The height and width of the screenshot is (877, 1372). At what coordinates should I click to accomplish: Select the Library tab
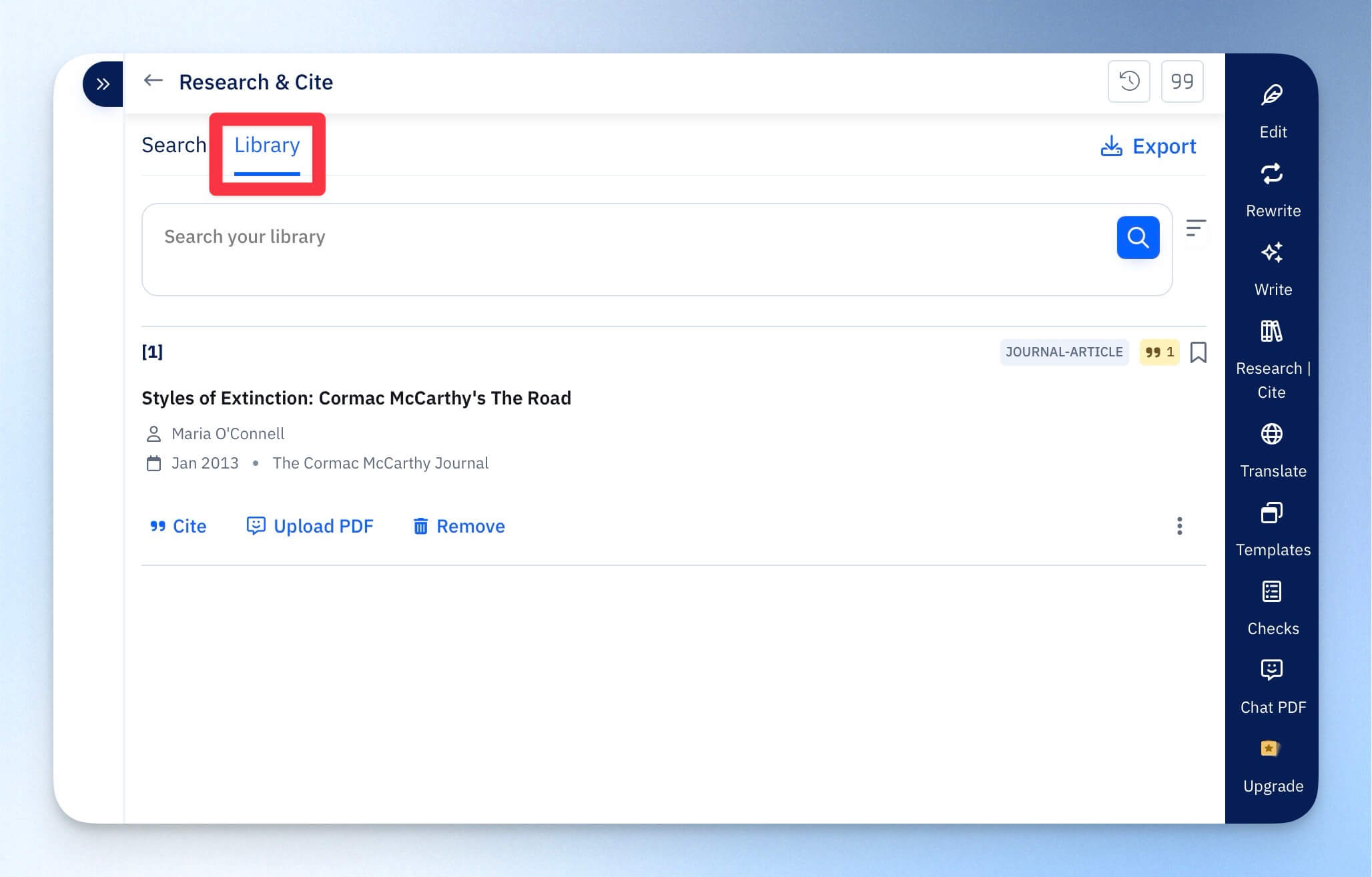pos(267,145)
